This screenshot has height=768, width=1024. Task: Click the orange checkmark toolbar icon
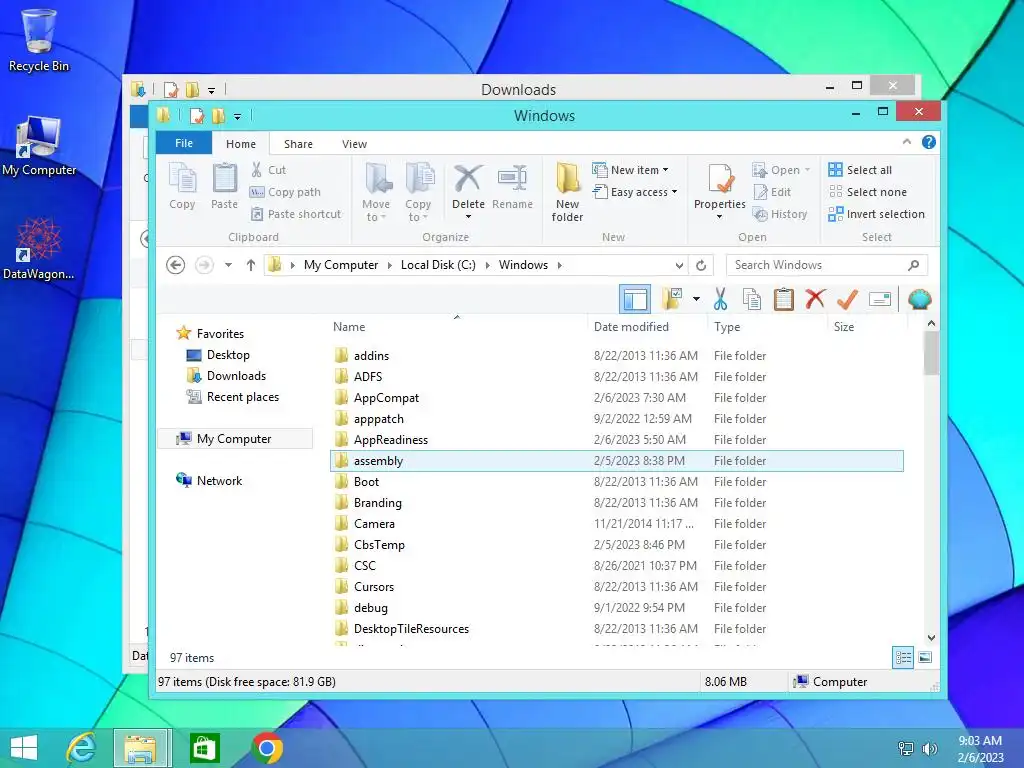coord(847,299)
